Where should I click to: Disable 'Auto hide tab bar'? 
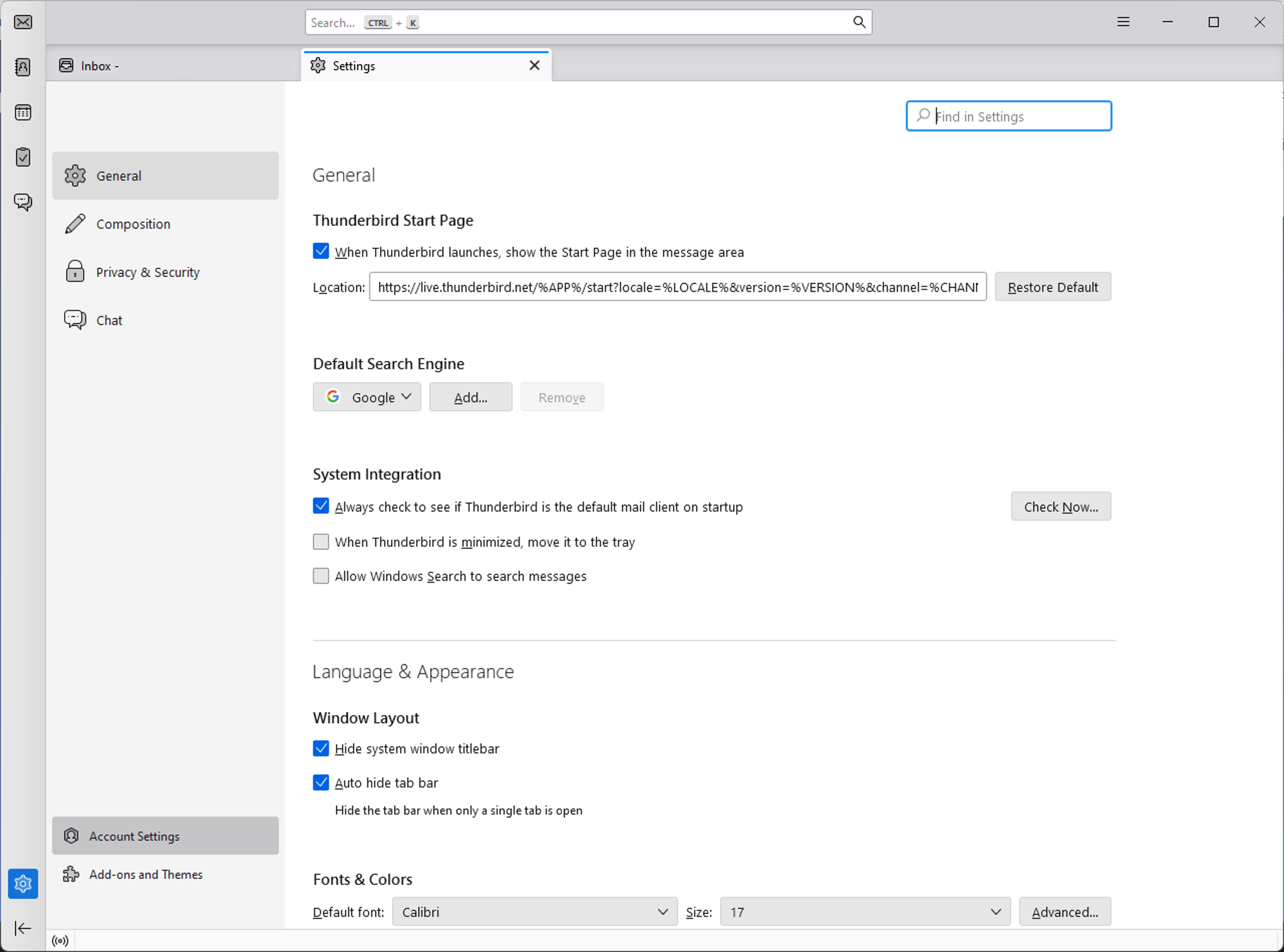(321, 782)
